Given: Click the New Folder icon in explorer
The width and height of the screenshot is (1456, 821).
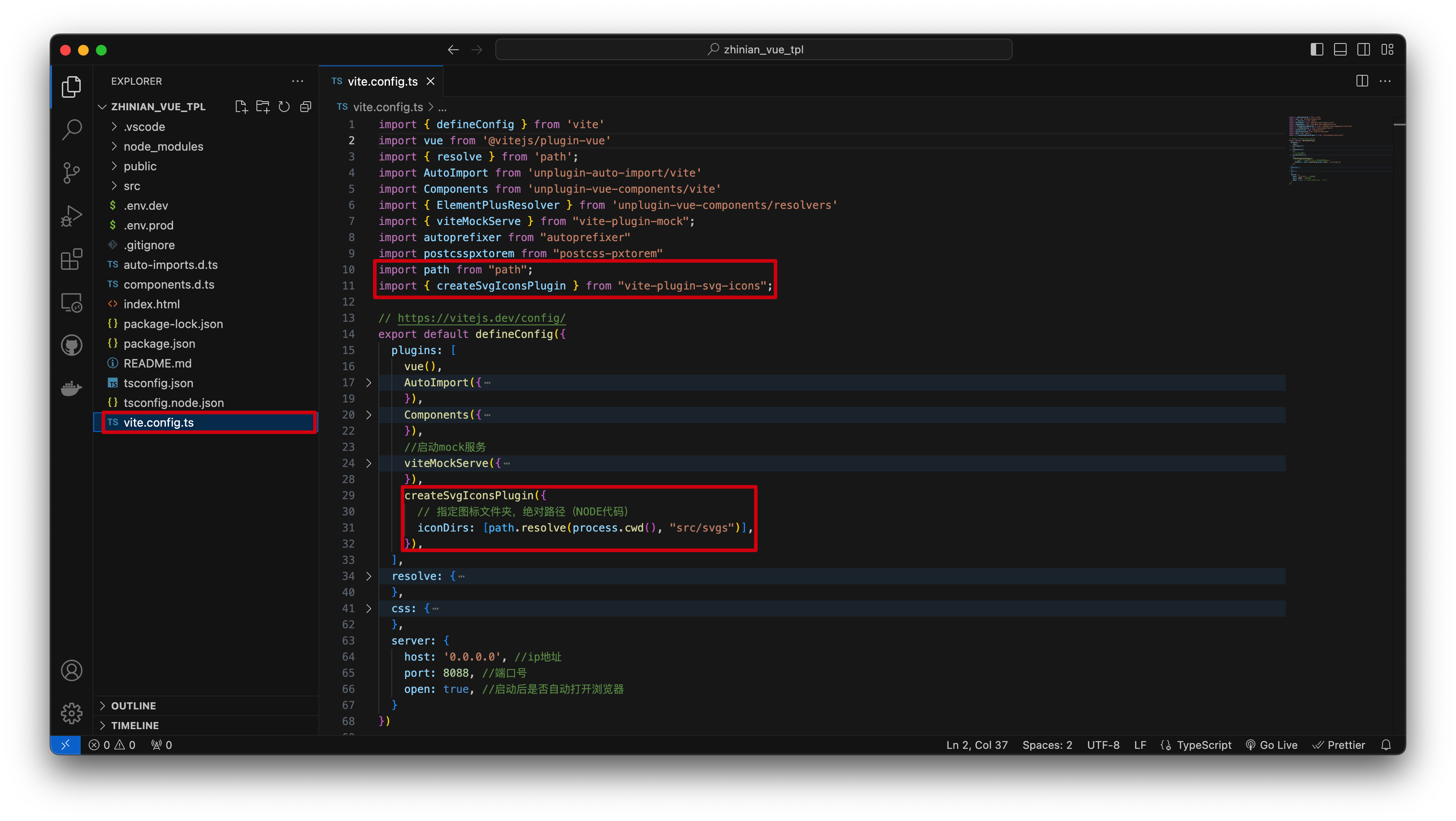Looking at the screenshot, I should [x=263, y=107].
